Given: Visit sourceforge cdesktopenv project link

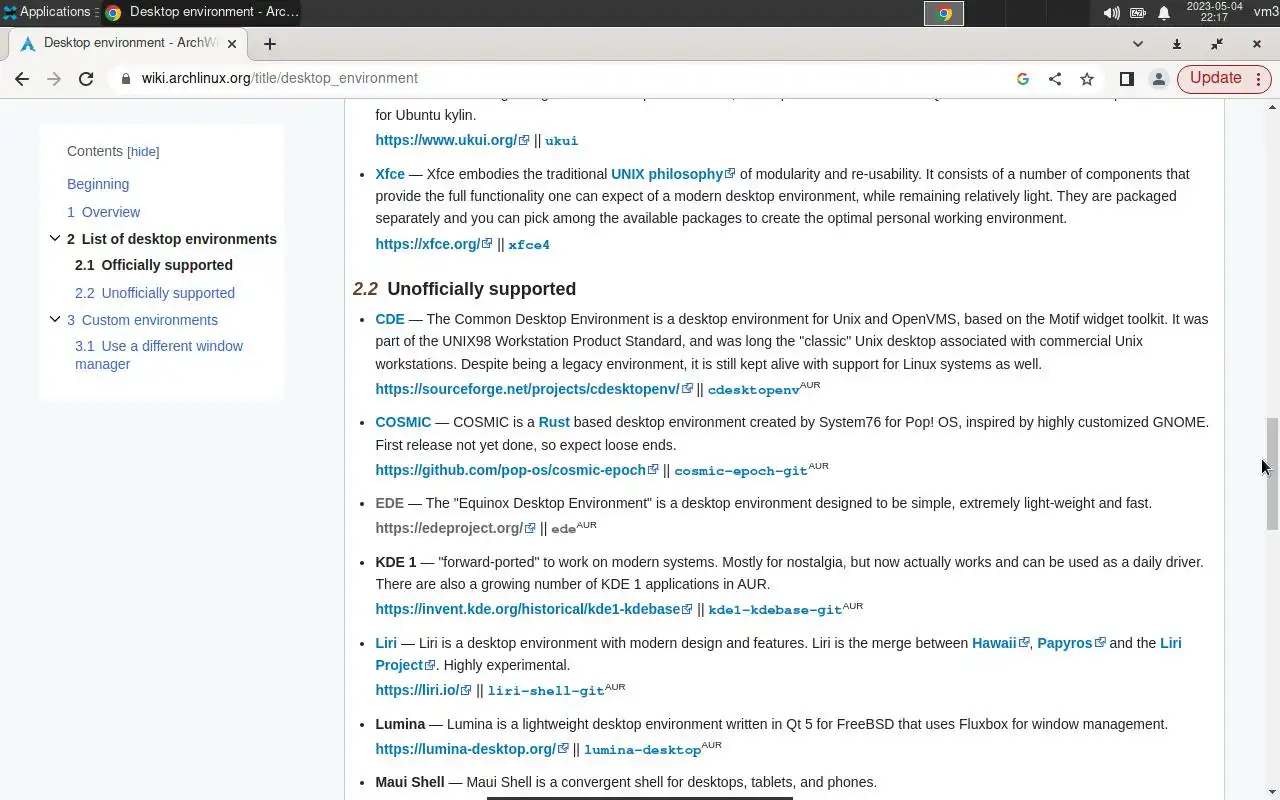Looking at the screenshot, I should pos(534,389).
